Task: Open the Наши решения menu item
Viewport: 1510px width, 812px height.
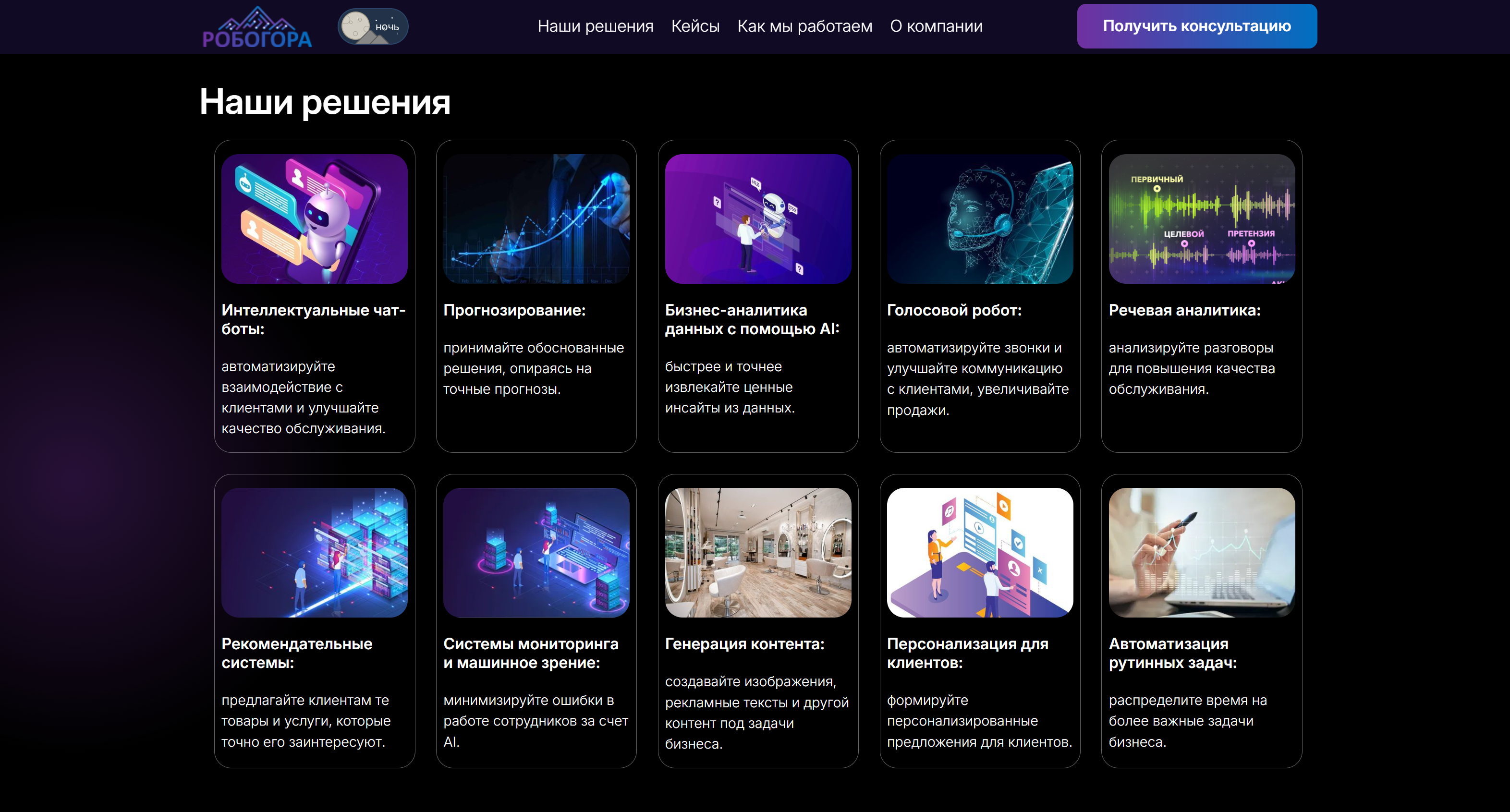Action: [595, 26]
